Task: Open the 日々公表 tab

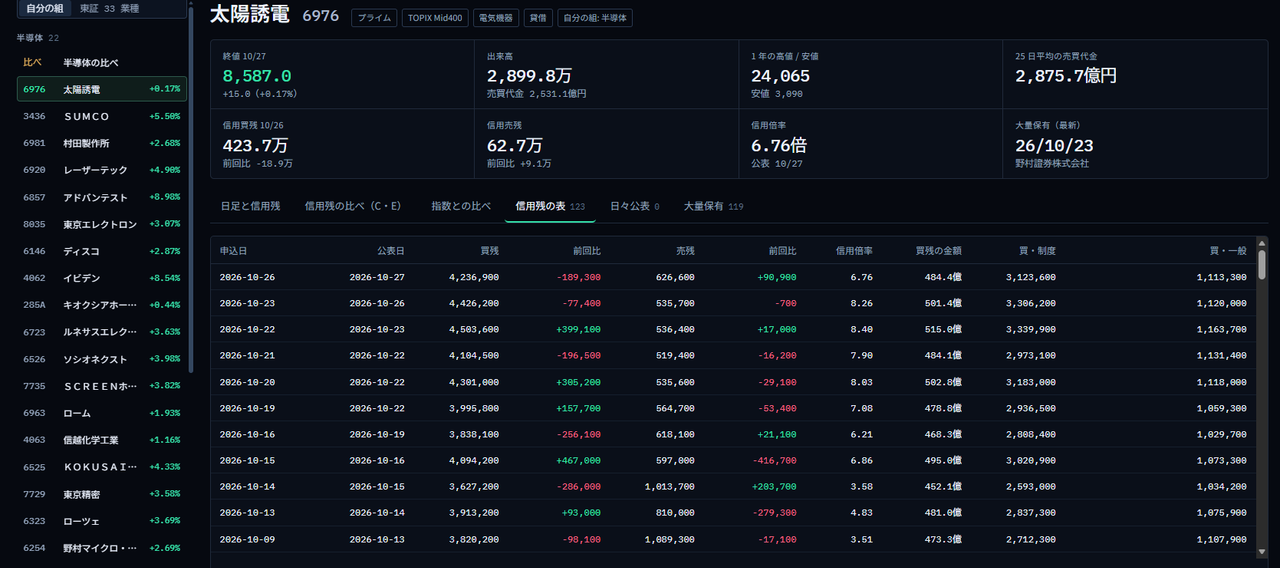Action: [635, 206]
